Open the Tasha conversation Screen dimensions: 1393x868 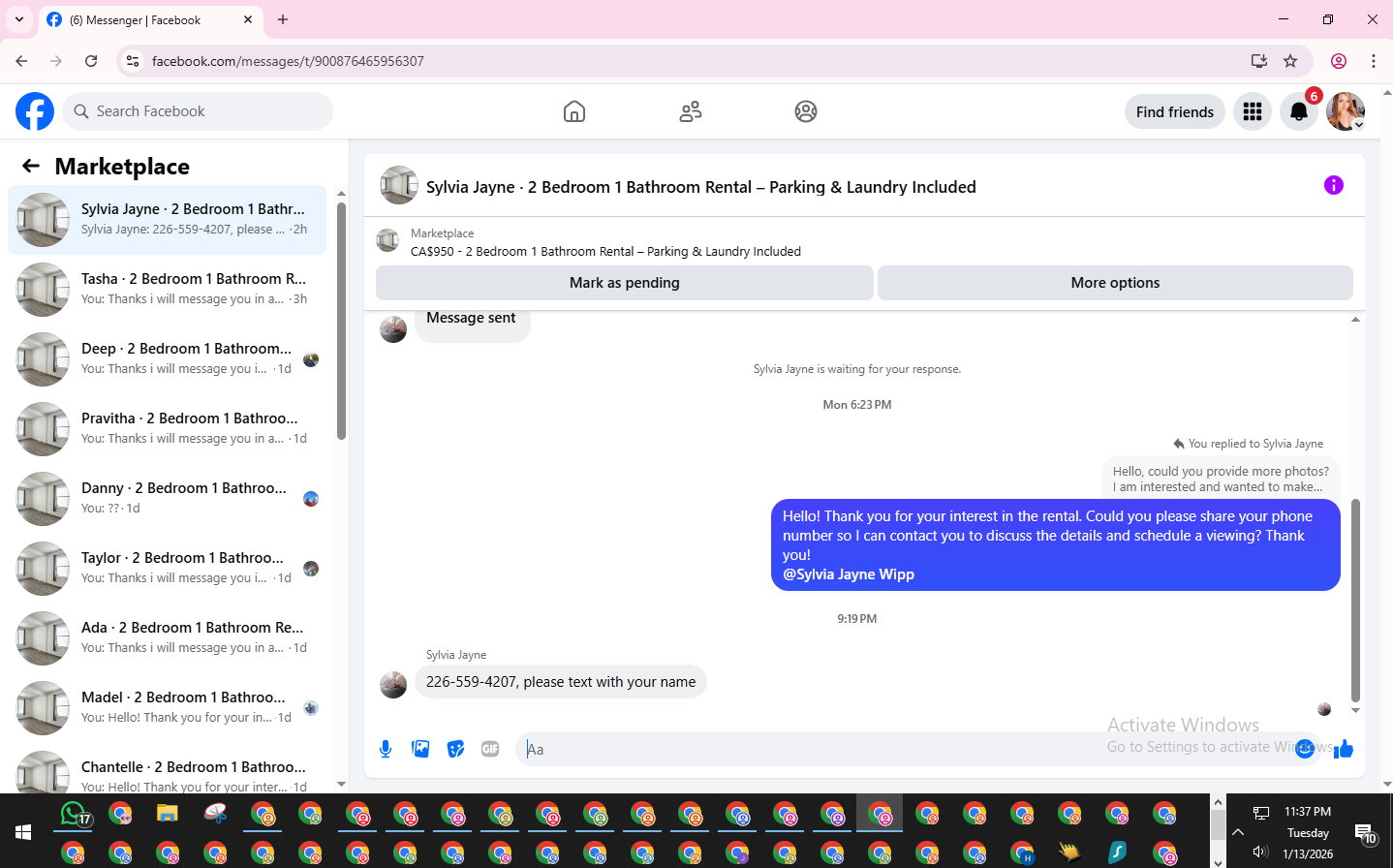tap(168, 290)
